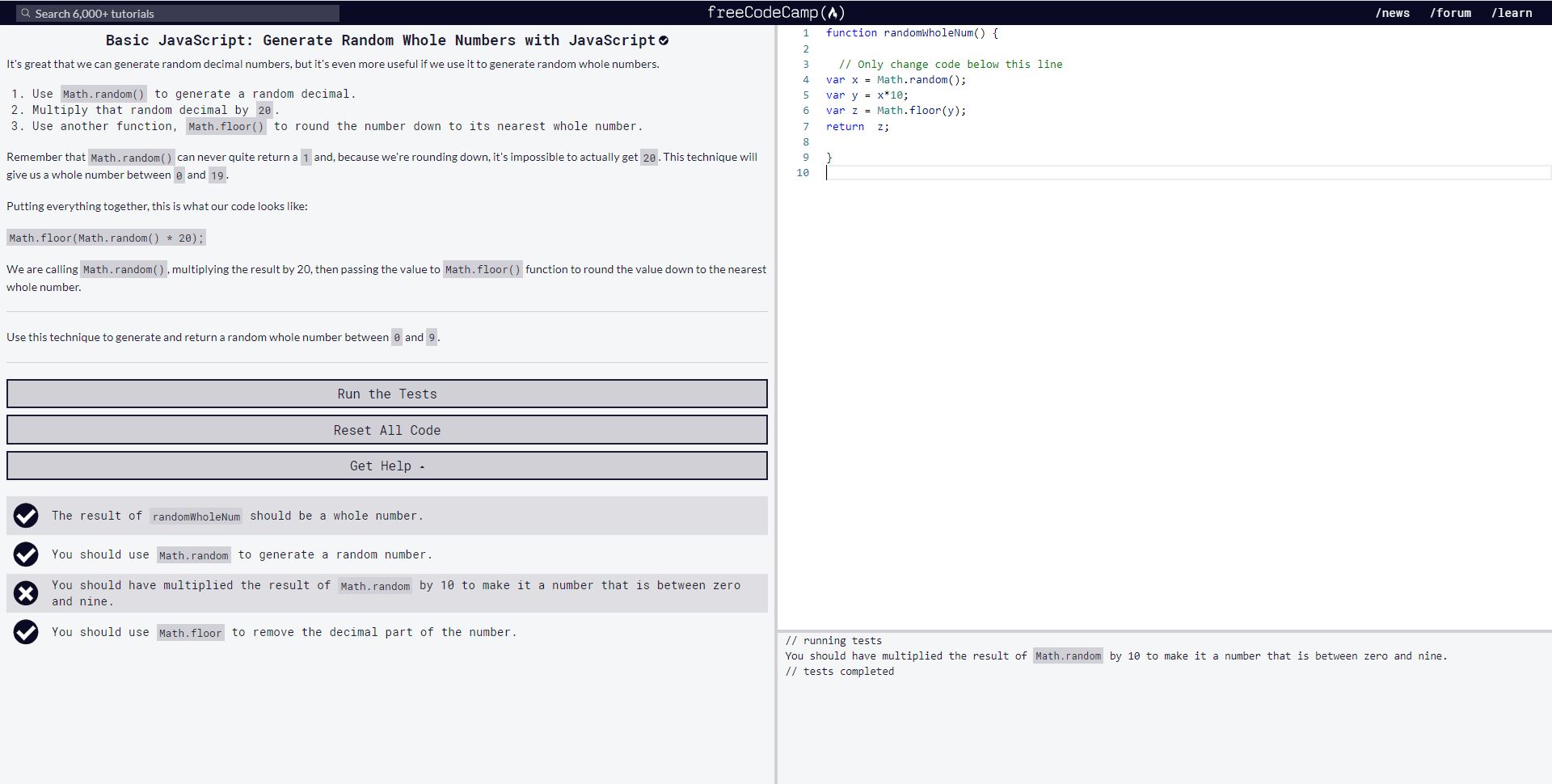Expand the Get Help options
Viewport: 1552px width, 784px height.
click(386, 466)
